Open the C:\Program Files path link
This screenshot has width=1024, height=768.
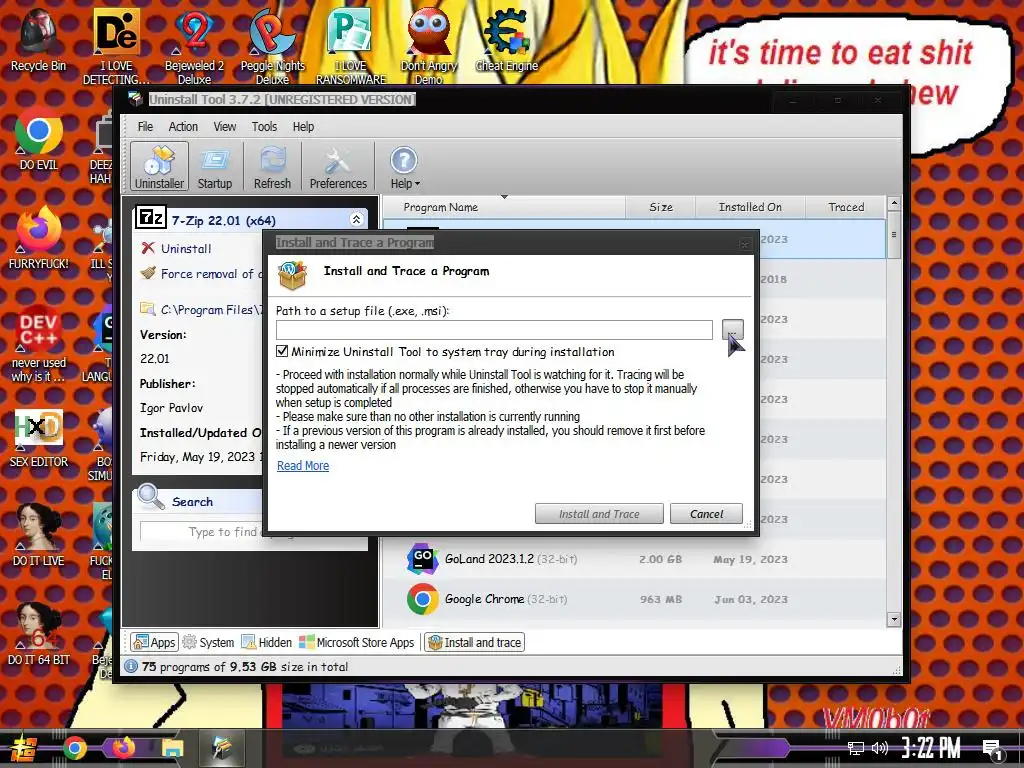[202, 310]
